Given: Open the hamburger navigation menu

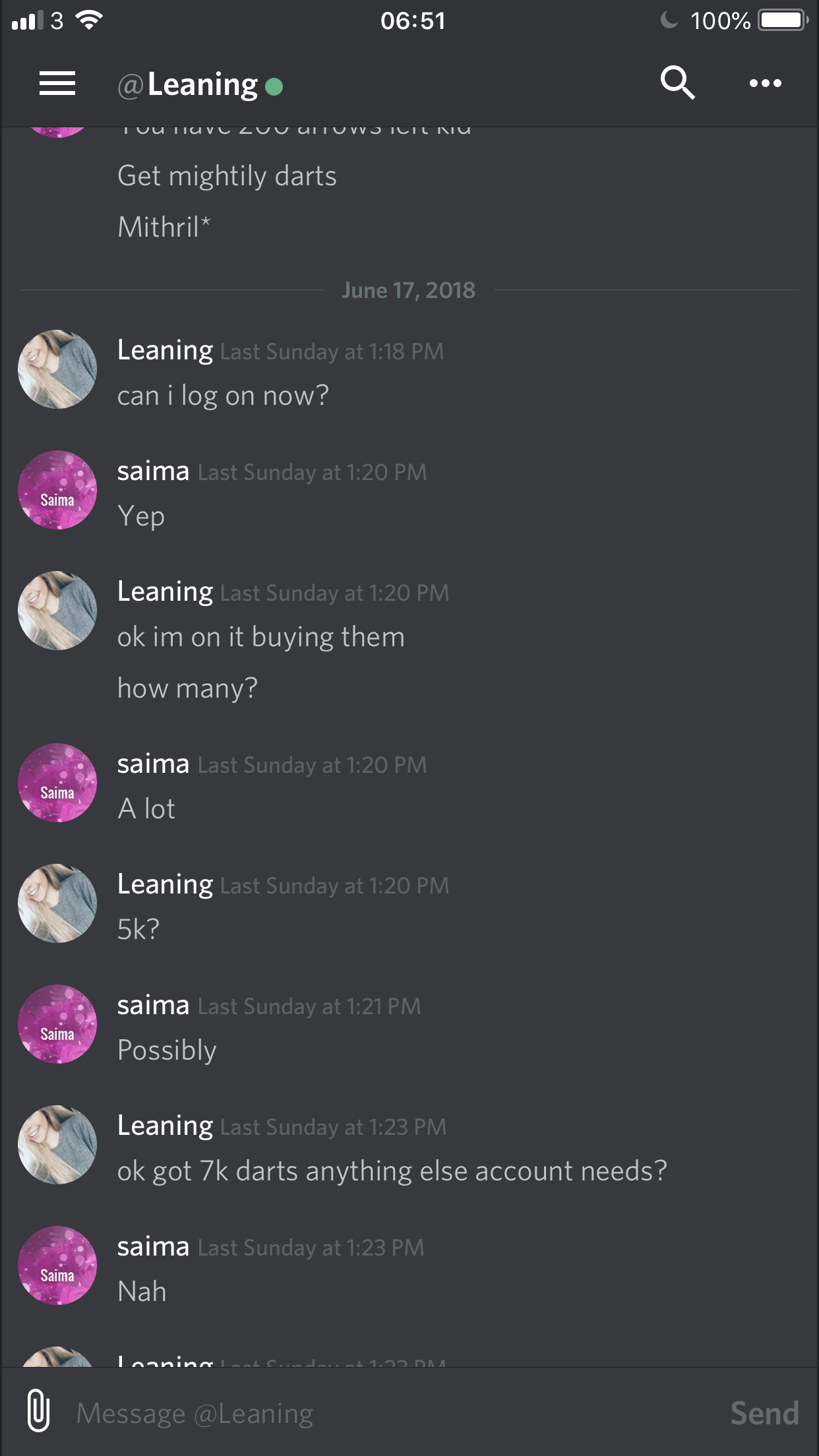Looking at the screenshot, I should point(57,84).
